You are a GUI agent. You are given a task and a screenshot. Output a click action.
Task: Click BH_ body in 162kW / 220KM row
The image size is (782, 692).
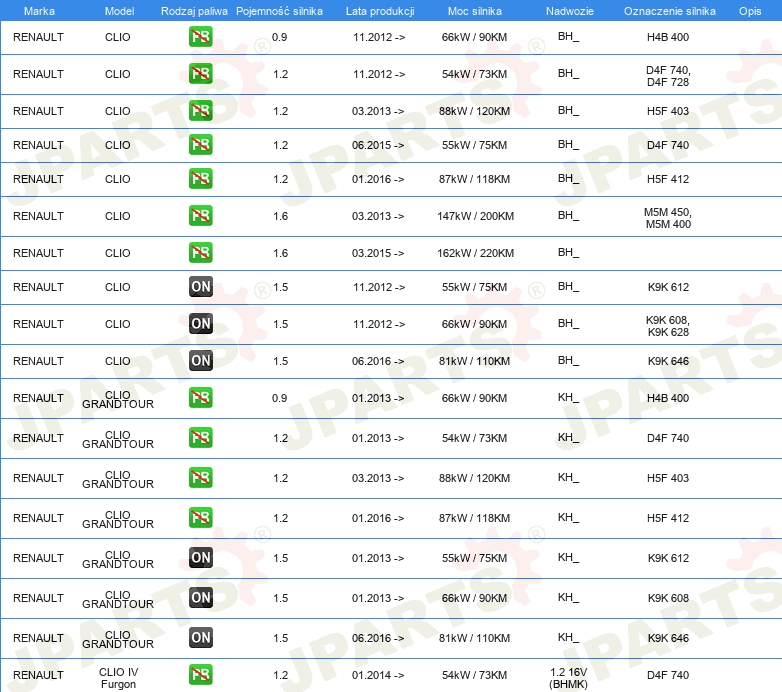coord(569,253)
